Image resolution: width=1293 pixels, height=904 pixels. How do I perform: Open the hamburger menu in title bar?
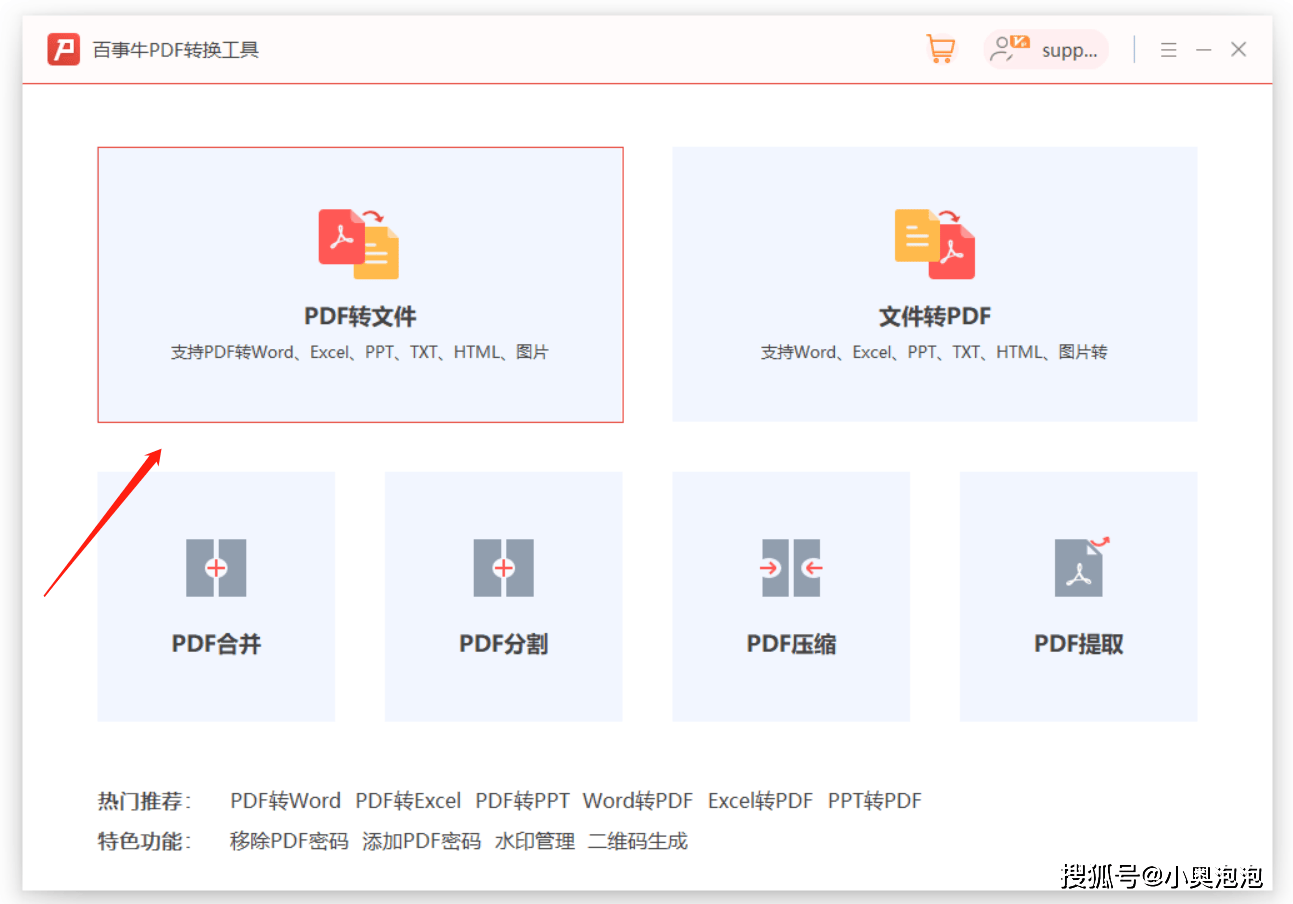click(1168, 48)
